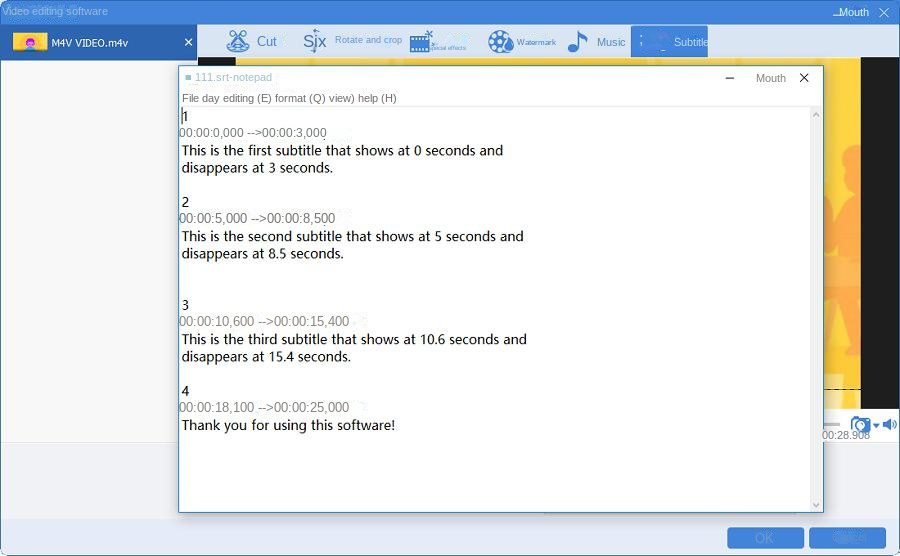The width and height of the screenshot is (900, 556).
Task: Select the Music tool
Action: pos(596,42)
